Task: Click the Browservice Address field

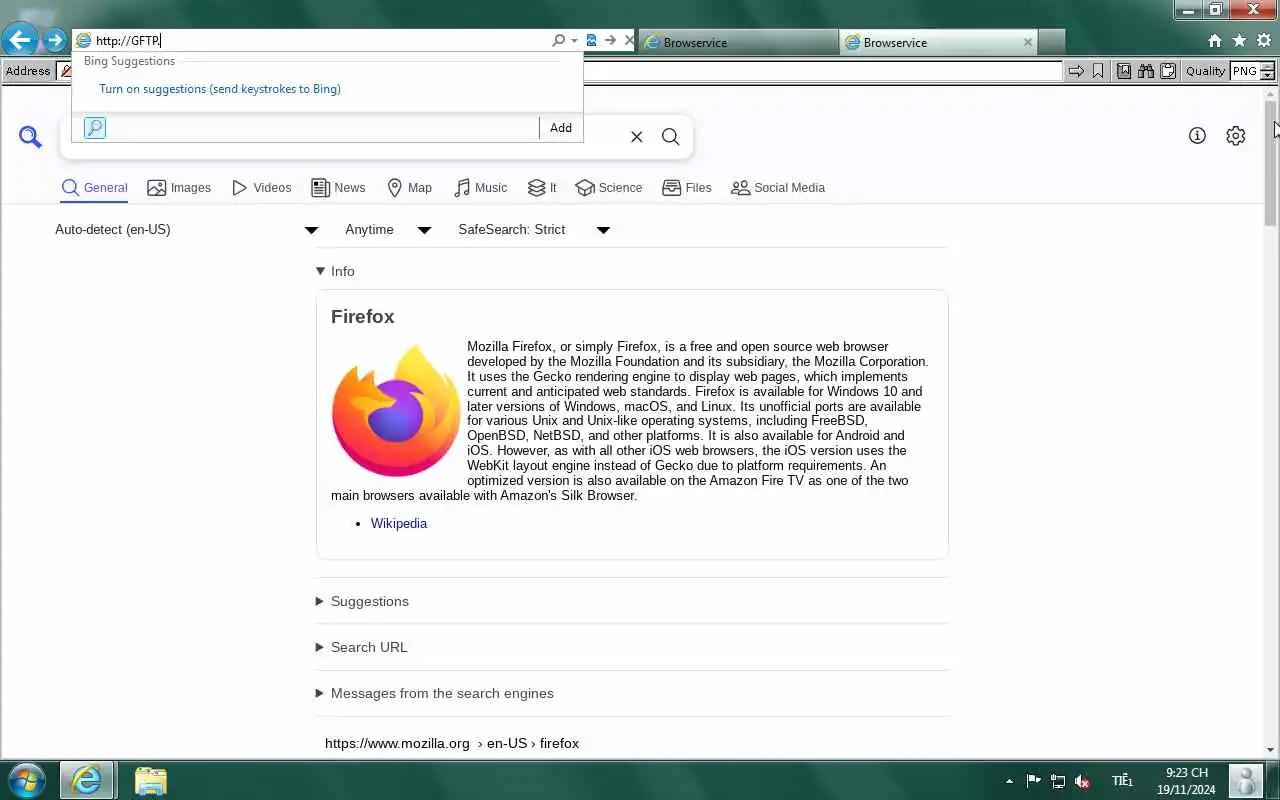Action: pos(822,71)
